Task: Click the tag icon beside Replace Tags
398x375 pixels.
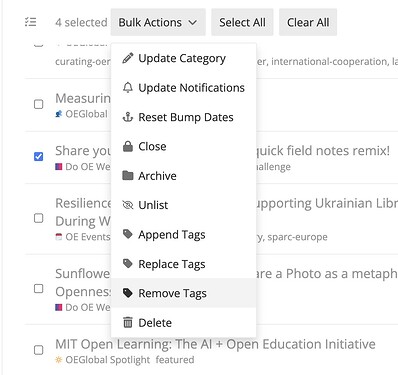Action: 128,264
